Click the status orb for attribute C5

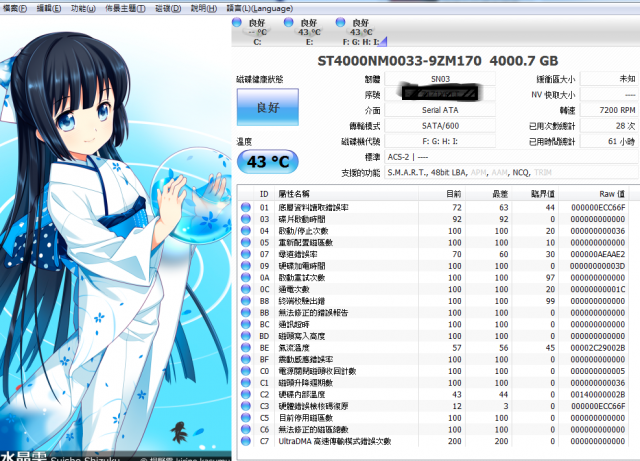[x=246, y=418]
